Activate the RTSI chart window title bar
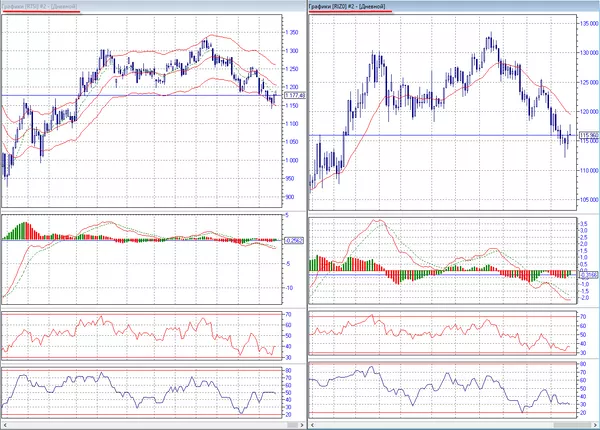The width and height of the screenshot is (600, 430). [153, 6]
